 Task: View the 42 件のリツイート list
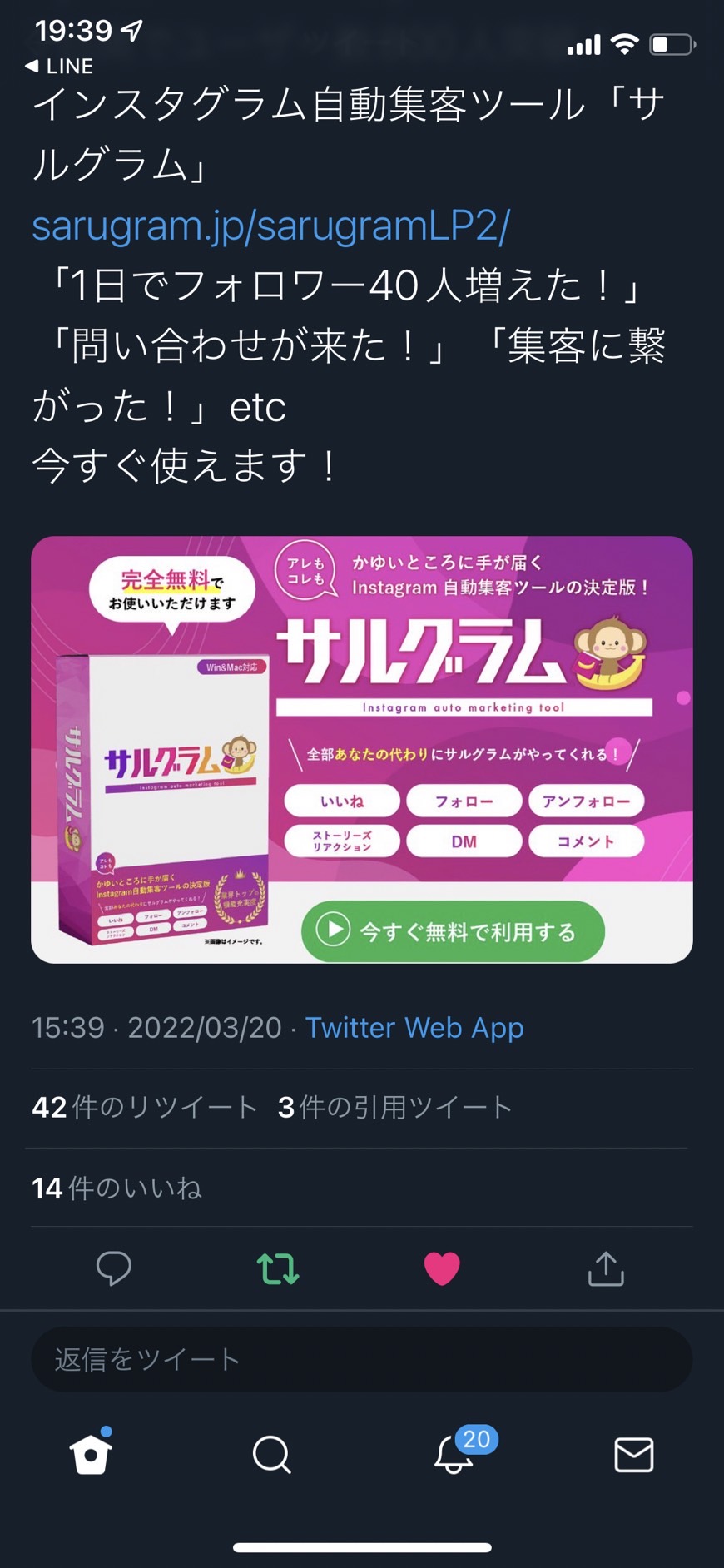tap(145, 1107)
